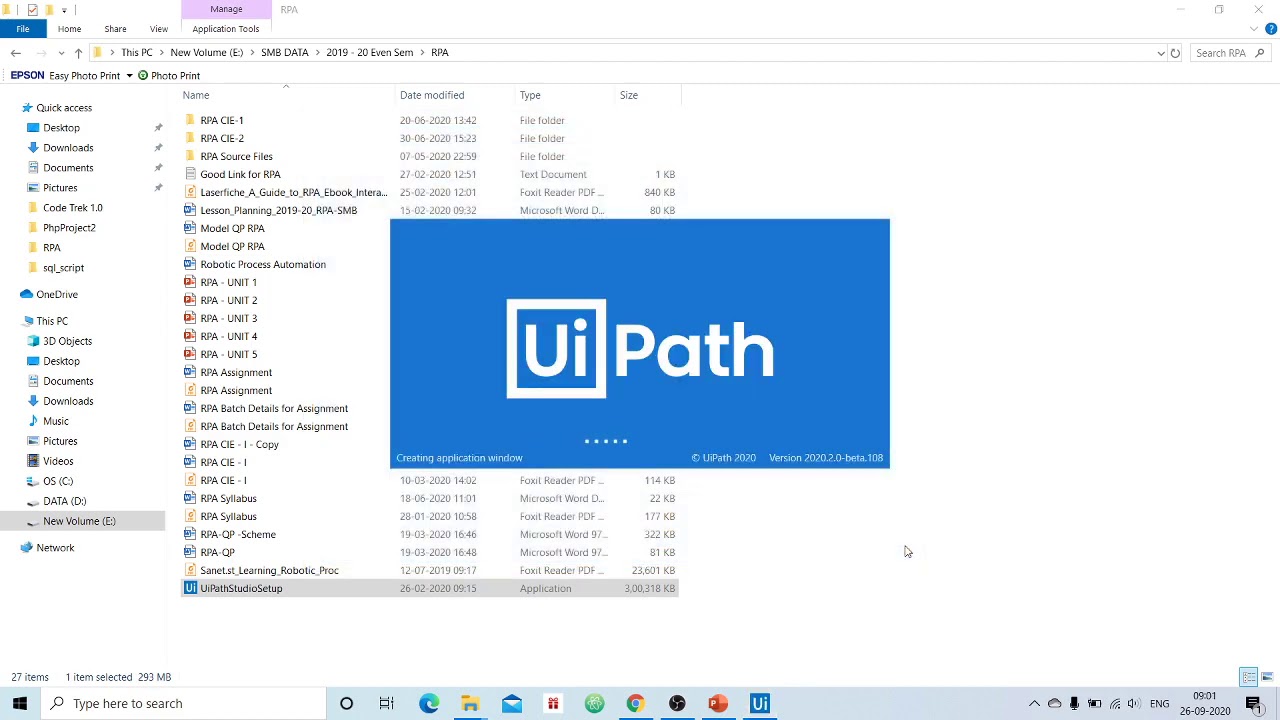
Task: Click the Manage contextual tab
Action: tap(226, 9)
